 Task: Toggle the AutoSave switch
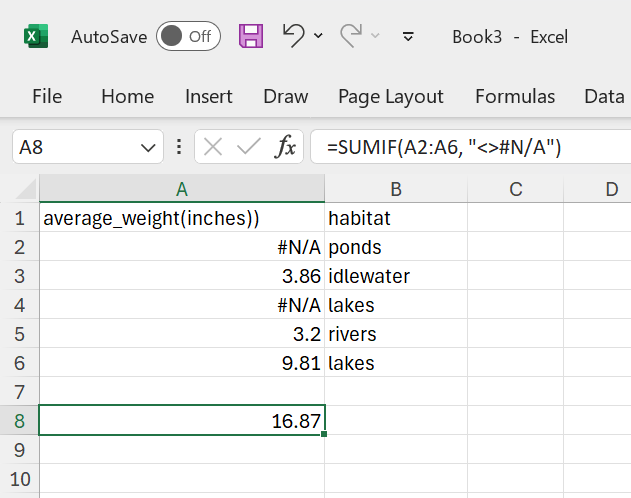click(188, 37)
